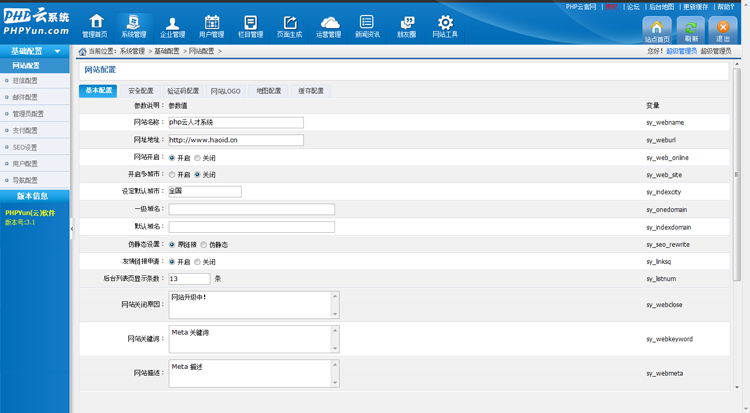
Task: Click the 更新缓存 top link
Action: tap(695, 7)
